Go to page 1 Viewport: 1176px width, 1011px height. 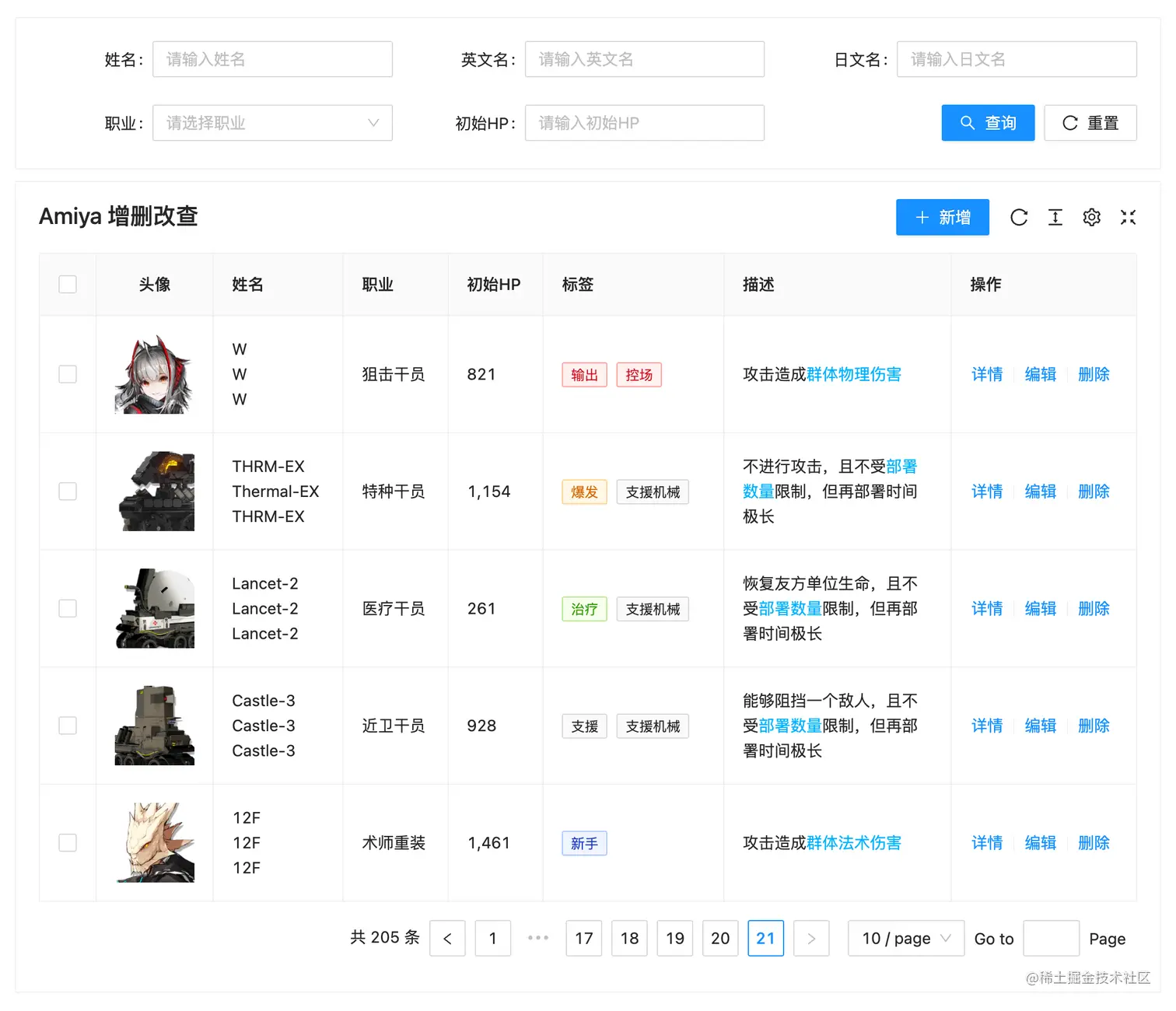pos(493,939)
